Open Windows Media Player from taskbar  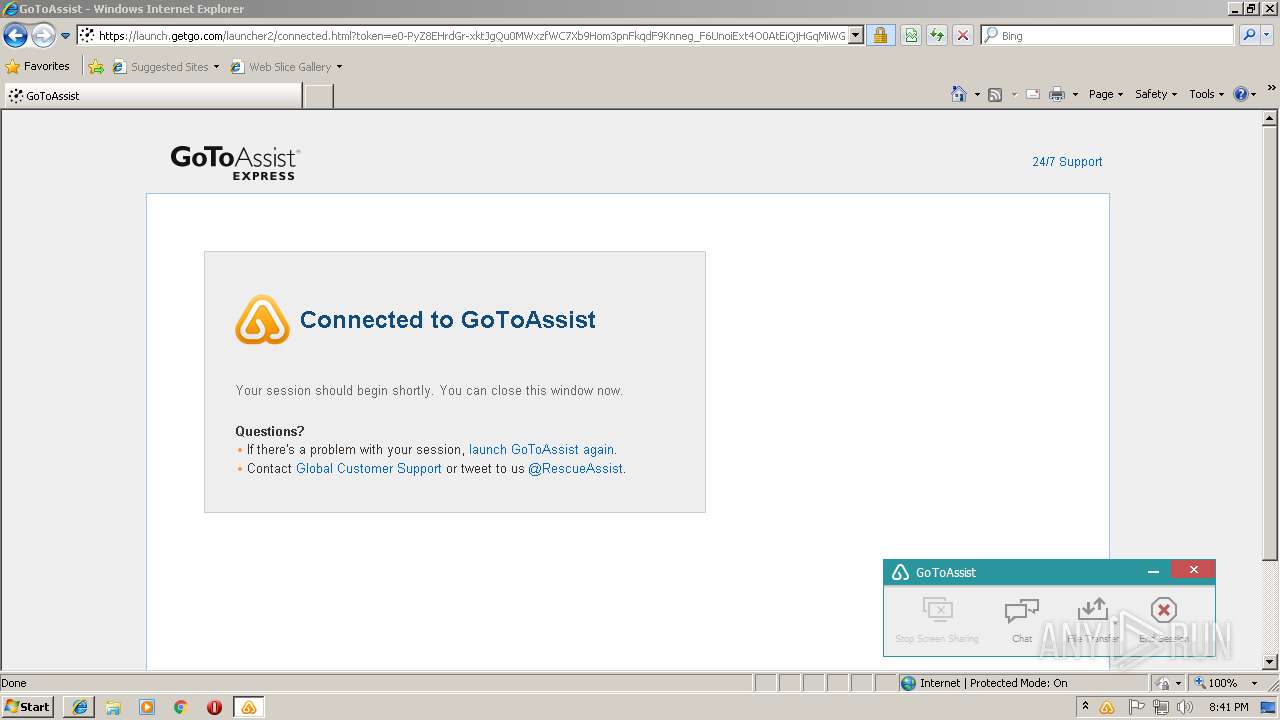147,707
